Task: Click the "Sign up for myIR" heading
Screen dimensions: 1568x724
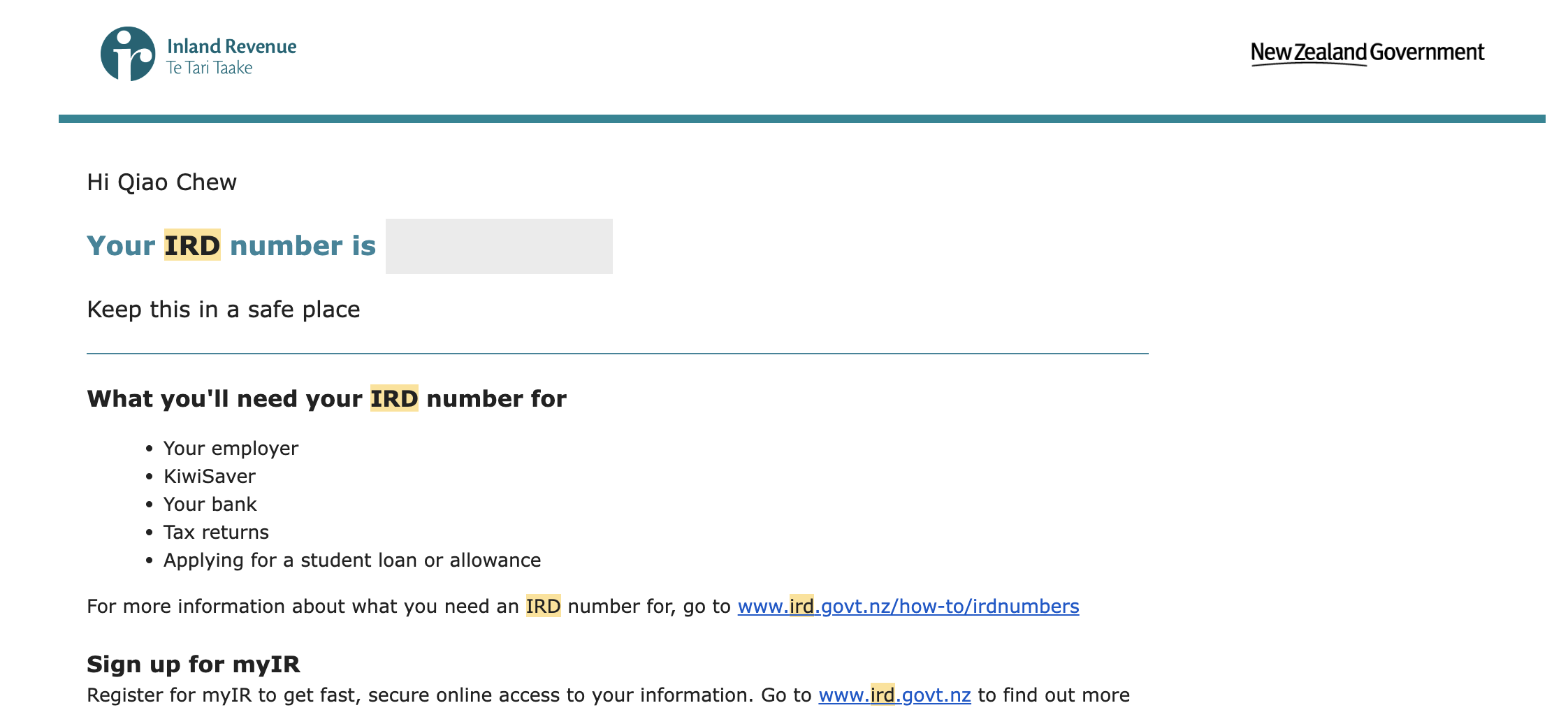Action: [194, 665]
